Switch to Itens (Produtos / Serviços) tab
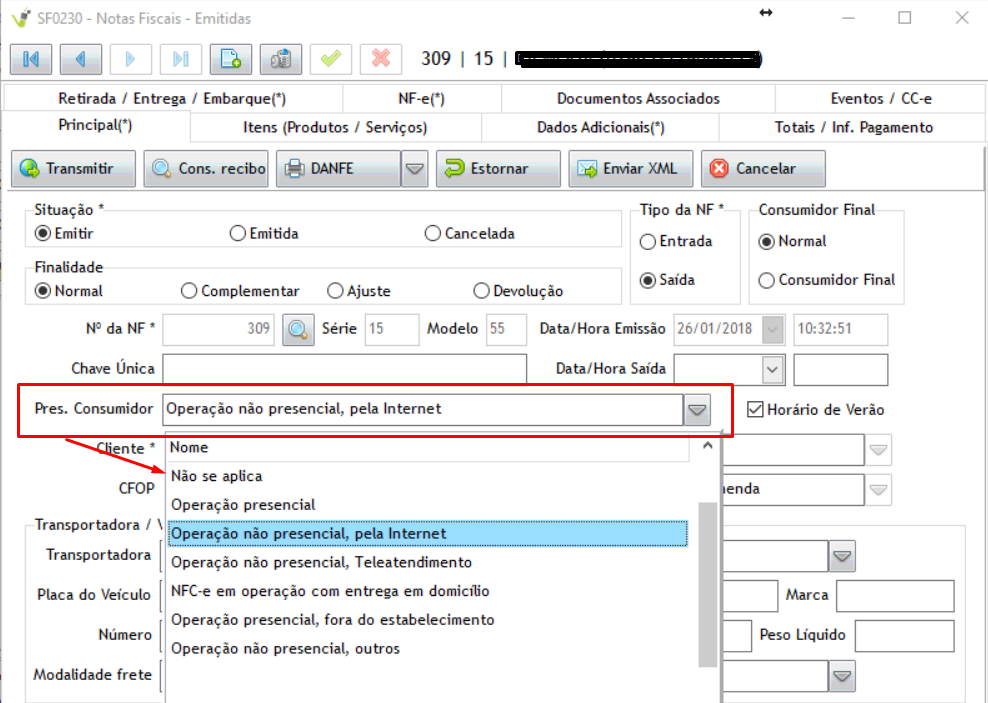Image resolution: width=988 pixels, height=703 pixels. coord(335,127)
